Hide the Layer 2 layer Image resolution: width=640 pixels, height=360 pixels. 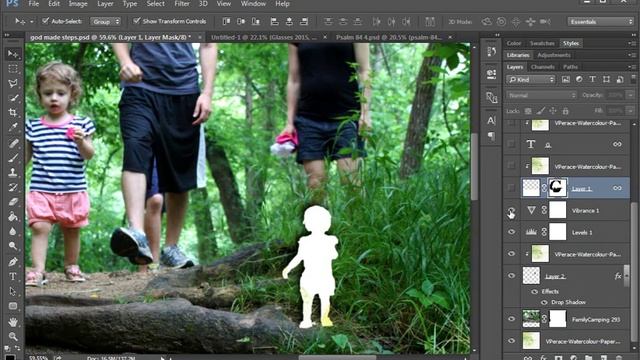pyautogui.click(x=511, y=276)
